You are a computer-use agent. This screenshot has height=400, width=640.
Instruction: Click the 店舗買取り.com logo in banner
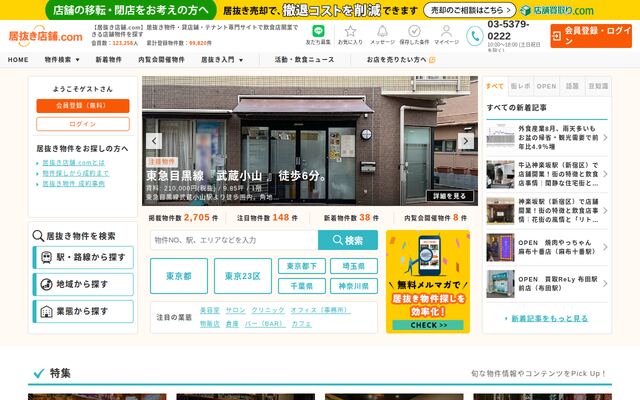coord(557,10)
